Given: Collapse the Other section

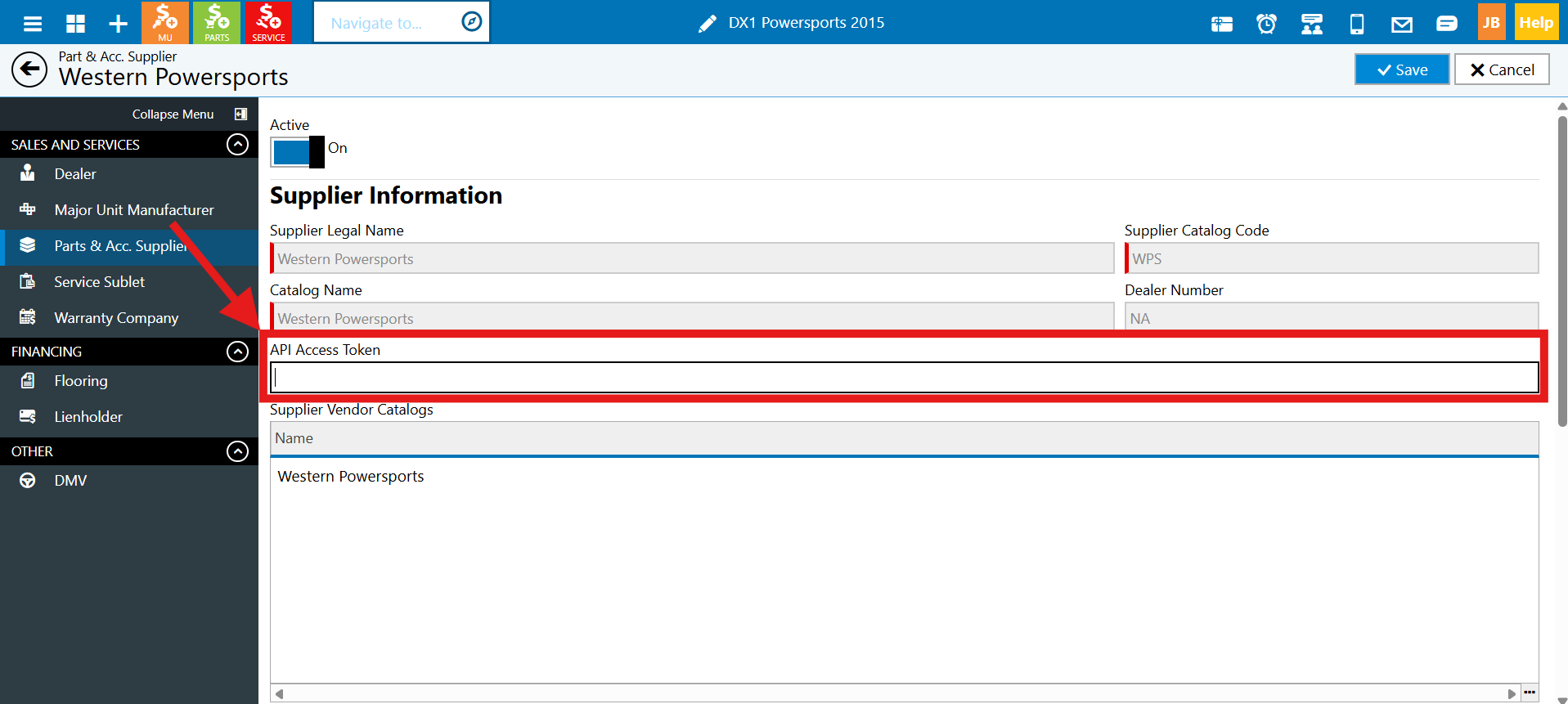Looking at the screenshot, I should point(237,451).
